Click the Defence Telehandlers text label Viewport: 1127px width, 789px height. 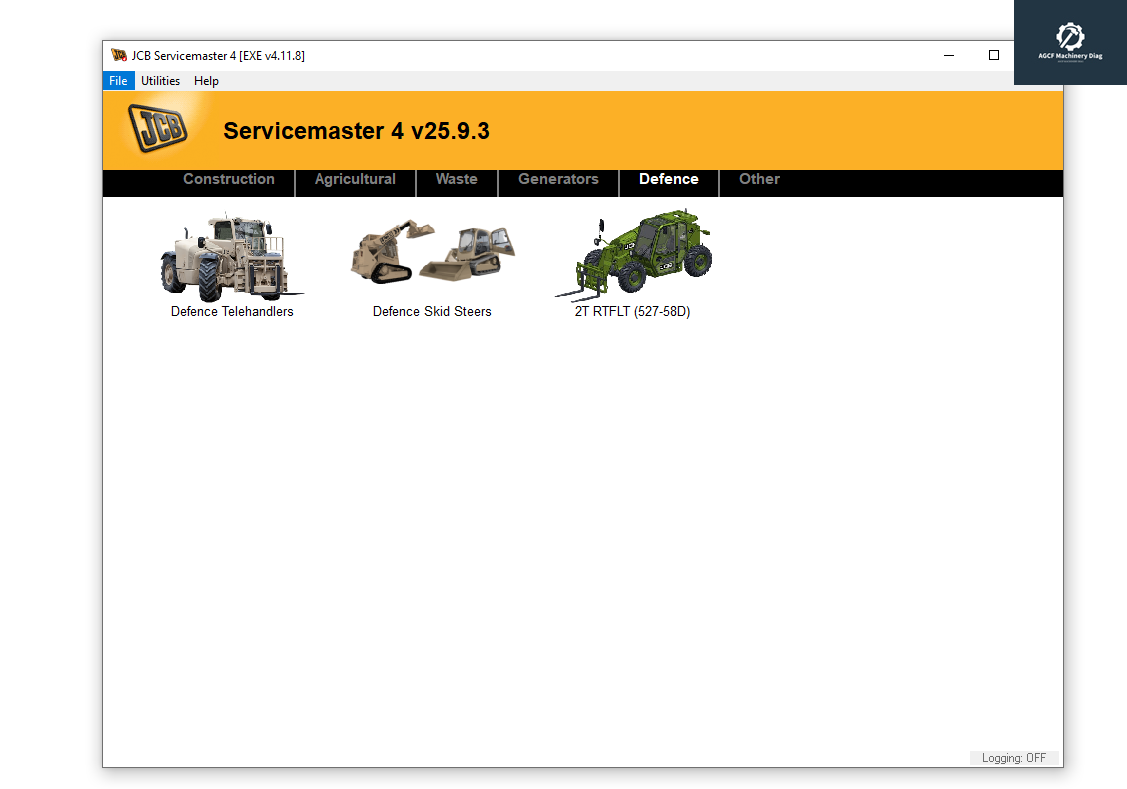(232, 312)
